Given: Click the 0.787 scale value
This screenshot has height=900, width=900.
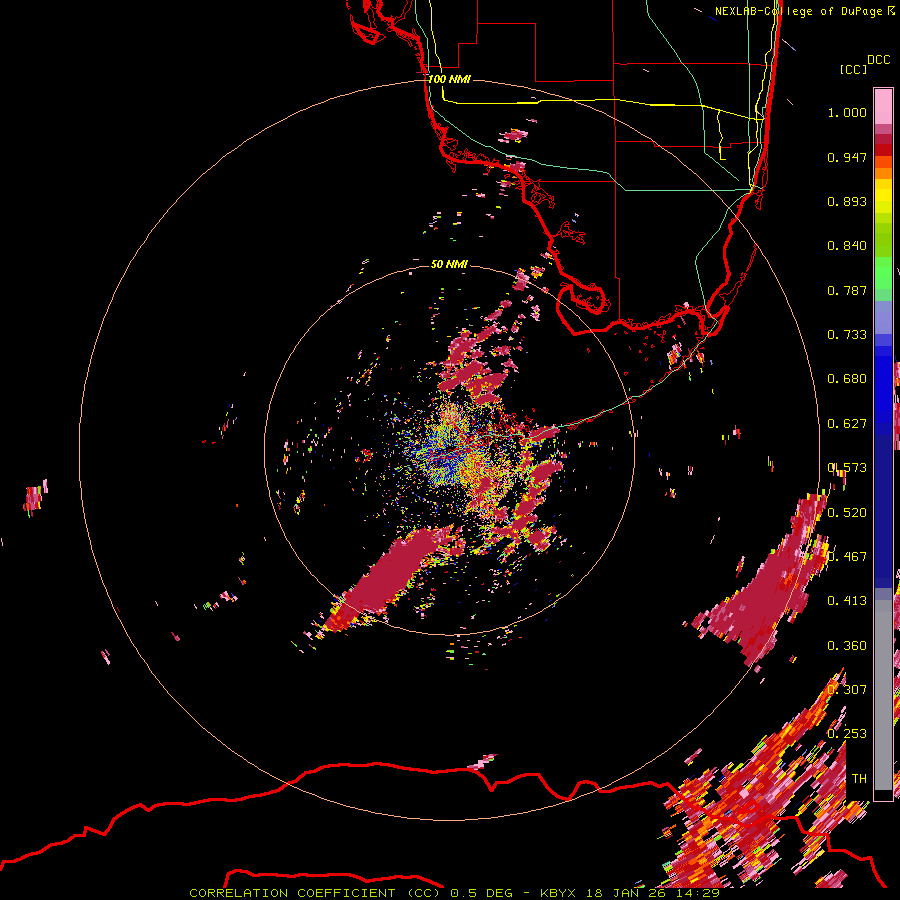Looking at the screenshot, I should click(x=847, y=290).
